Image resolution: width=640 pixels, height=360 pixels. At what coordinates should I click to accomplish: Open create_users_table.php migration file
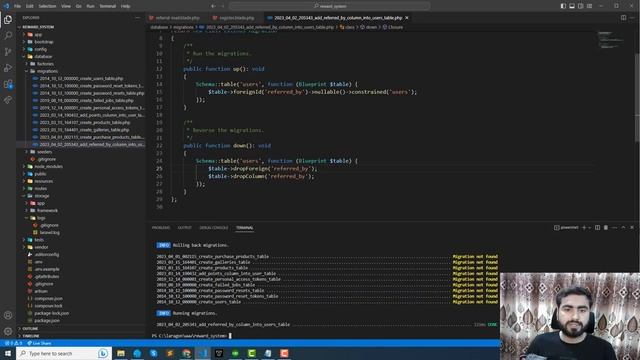81,78
